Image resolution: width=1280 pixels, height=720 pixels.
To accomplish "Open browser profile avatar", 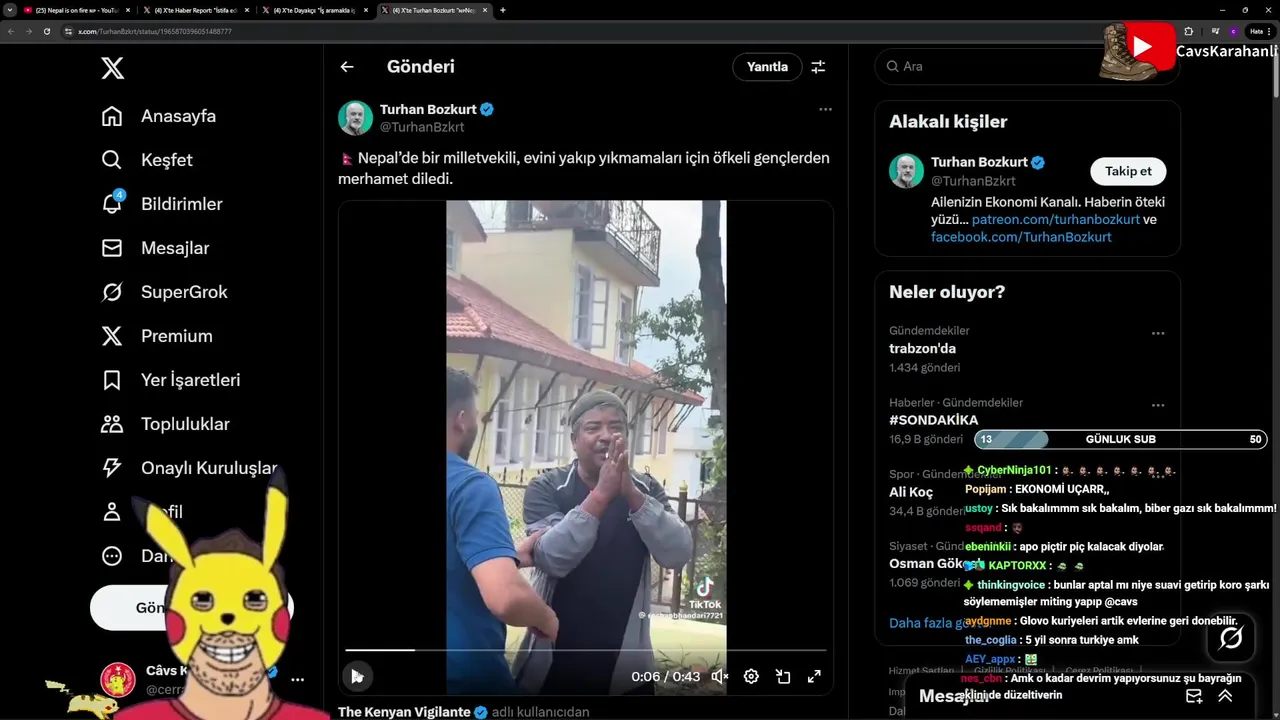I will (1233, 31).
